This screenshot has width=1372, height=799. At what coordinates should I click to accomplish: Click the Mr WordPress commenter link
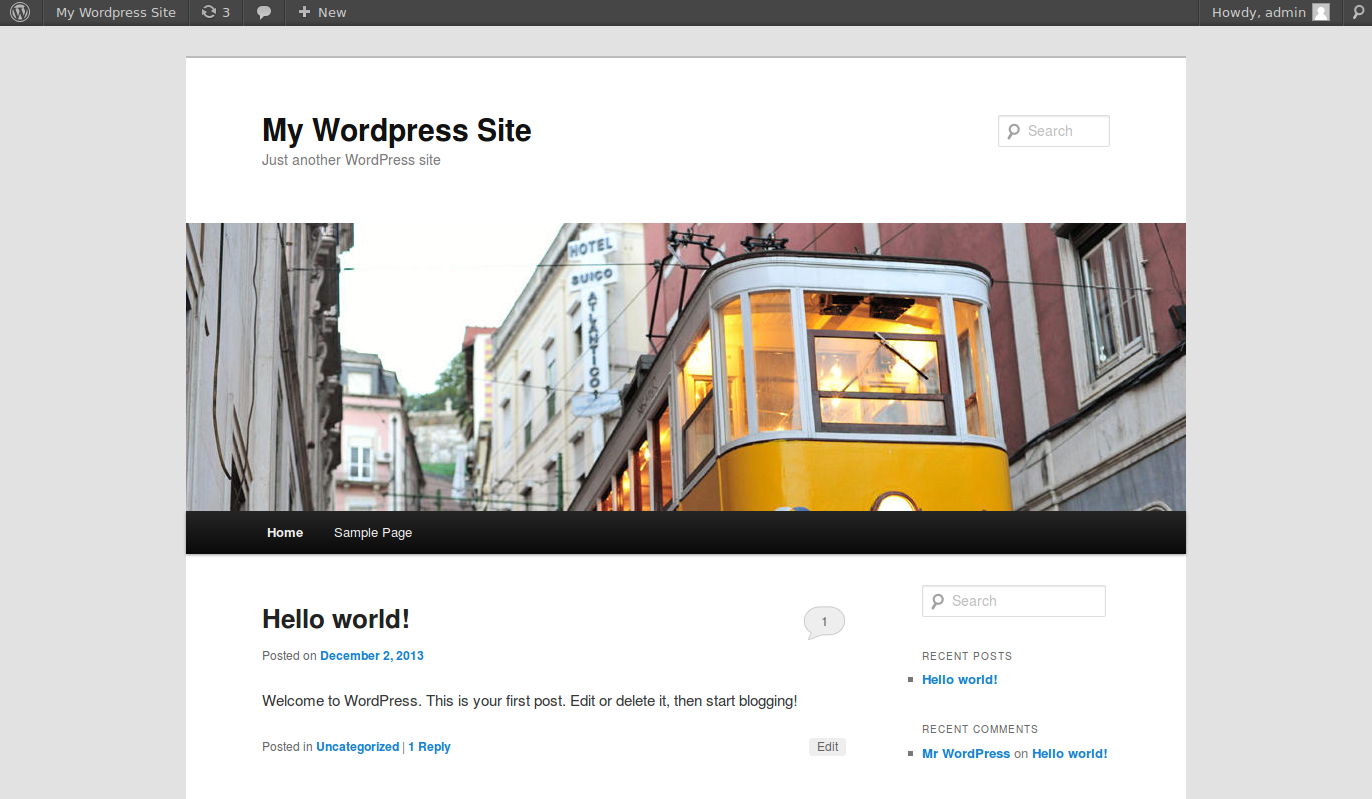(966, 754)
